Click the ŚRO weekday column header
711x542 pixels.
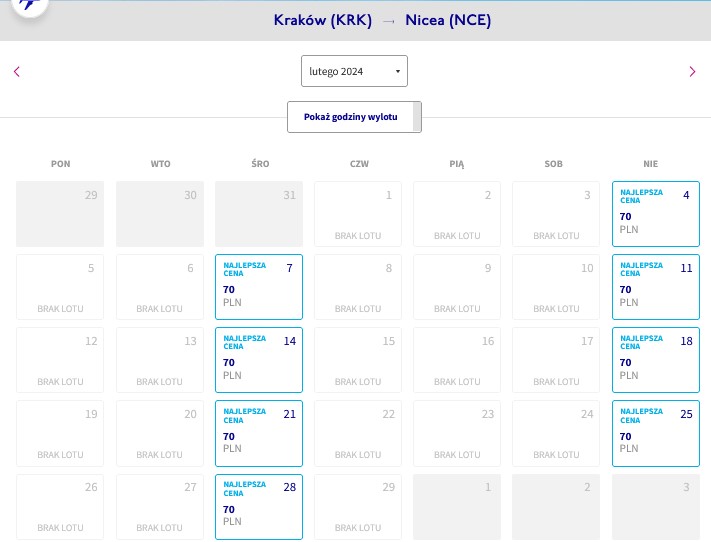click(x=260, y=164)
